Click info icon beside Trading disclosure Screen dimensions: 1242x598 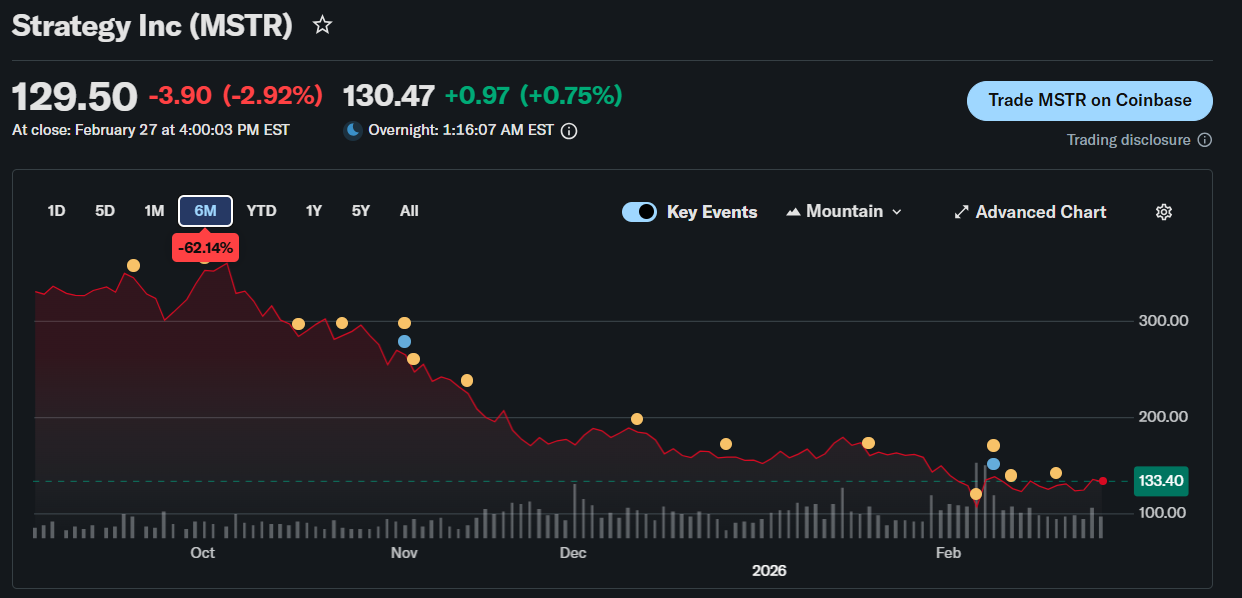pyautogui.click(x=1204, y=140)
